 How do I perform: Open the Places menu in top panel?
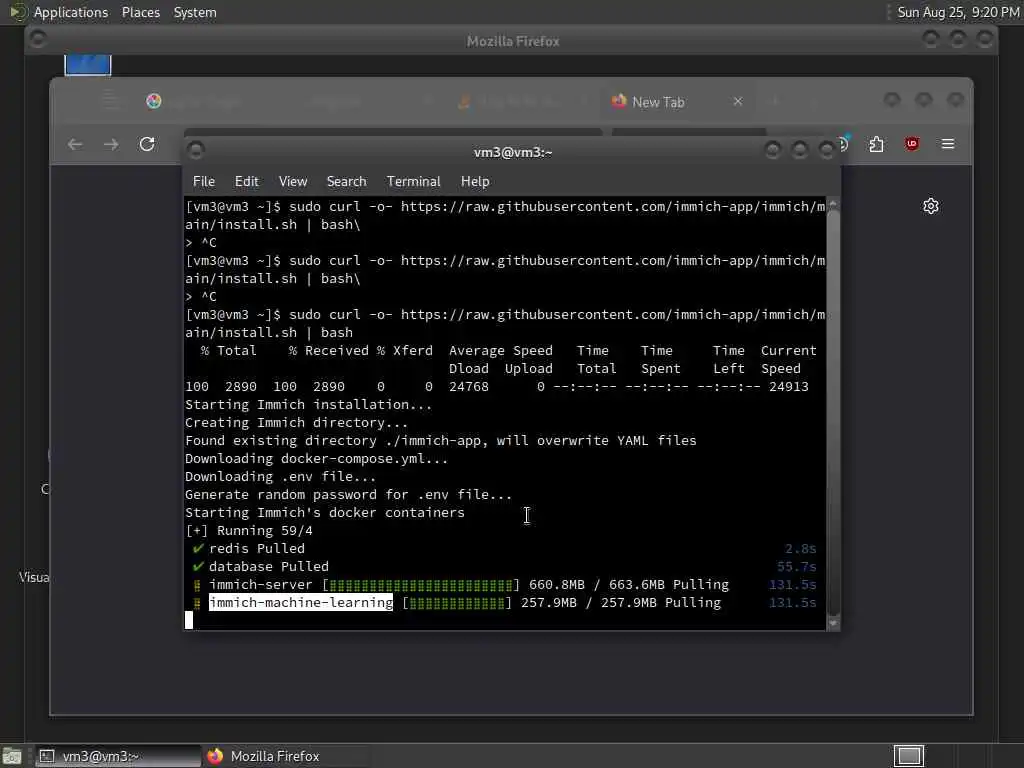[140, 12]
